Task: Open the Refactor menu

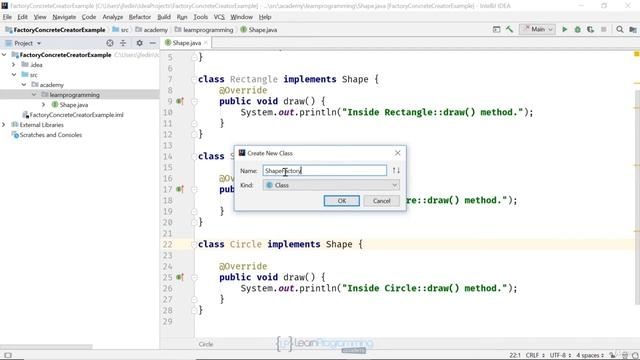Action: pyautogui.click(x=140, y=17)
